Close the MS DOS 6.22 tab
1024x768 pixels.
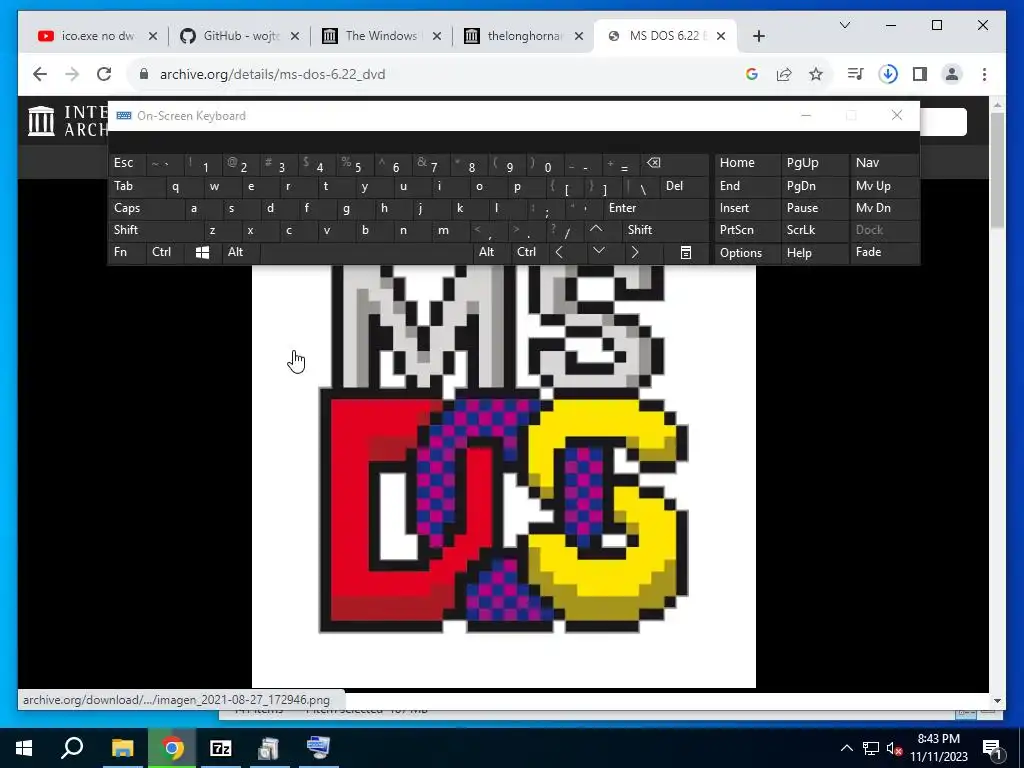pos(720,36)
